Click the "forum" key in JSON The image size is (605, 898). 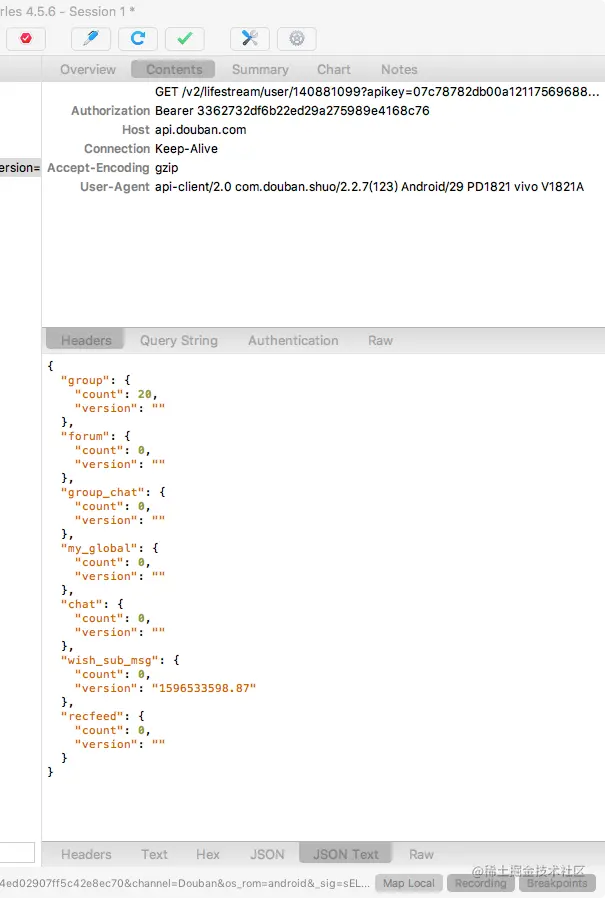(85, 436)
